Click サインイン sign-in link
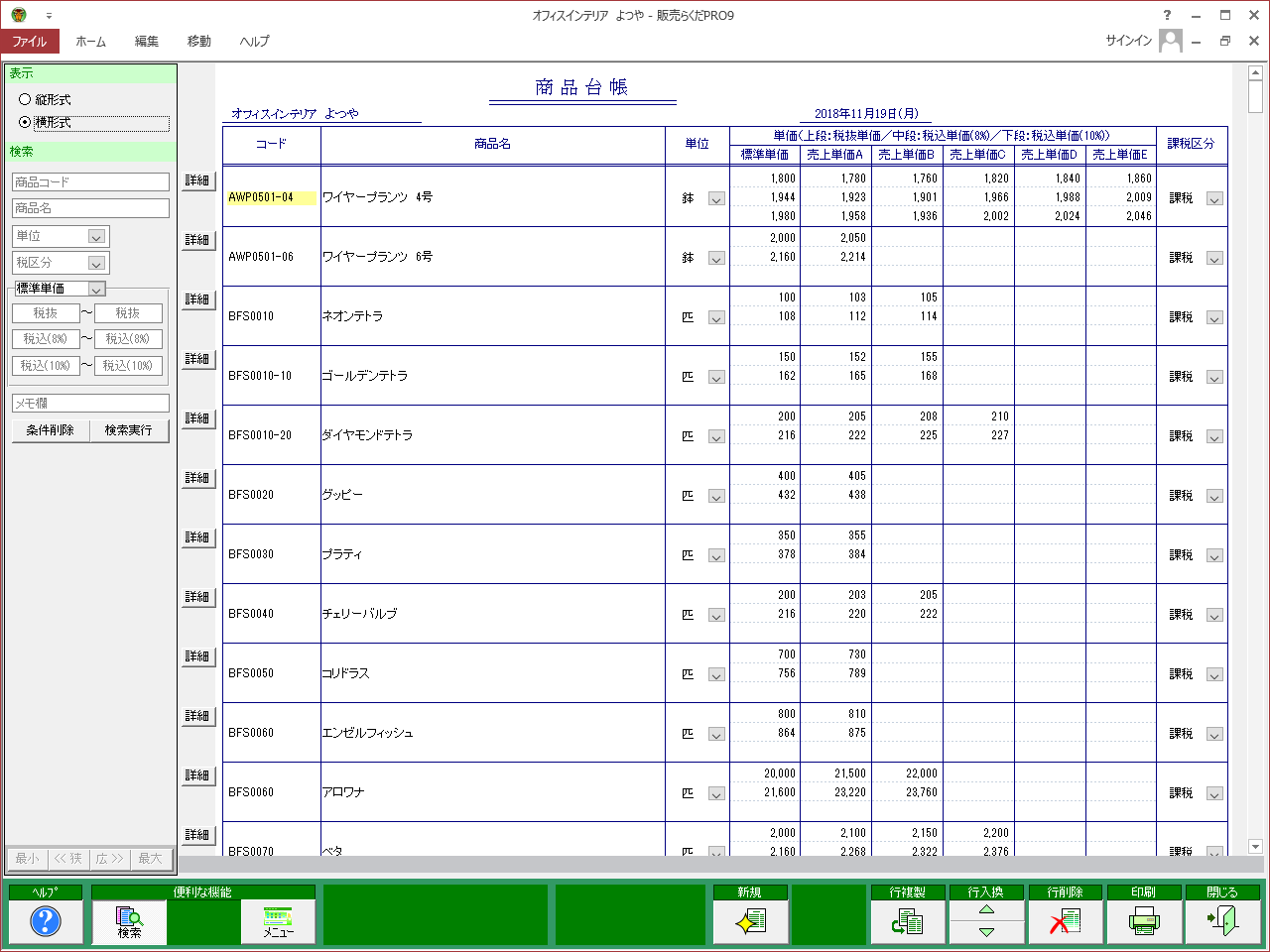 pyautogui.click(x=1129, y=41)
